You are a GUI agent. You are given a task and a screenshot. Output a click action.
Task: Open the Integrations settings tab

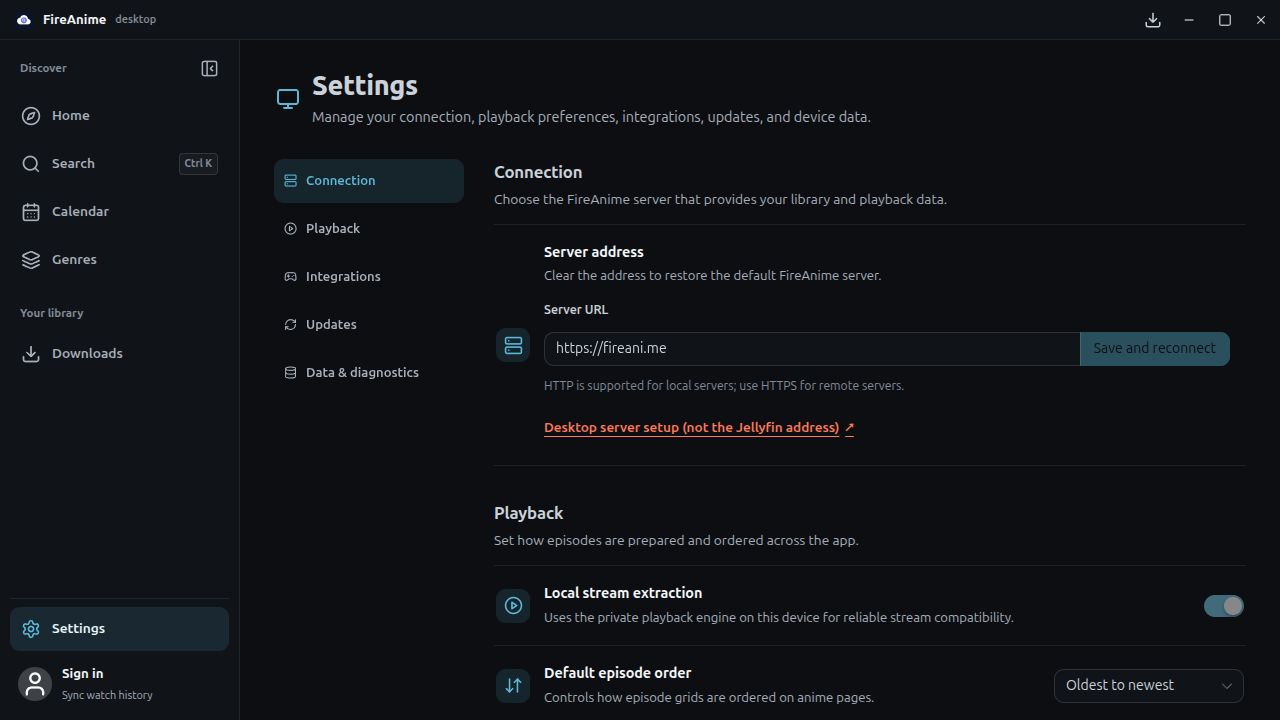[369, 277]
